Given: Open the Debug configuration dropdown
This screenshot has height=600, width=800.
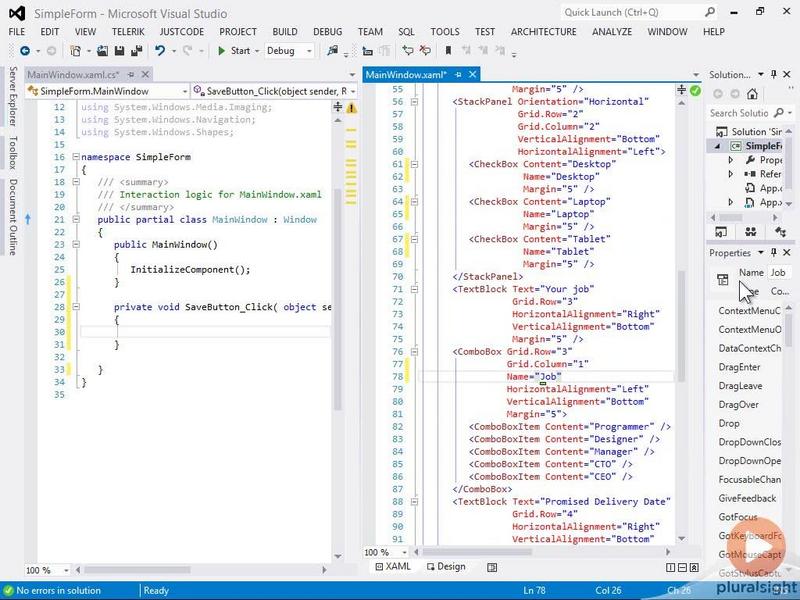Looking at the screenshot, I should click(289, 51).
